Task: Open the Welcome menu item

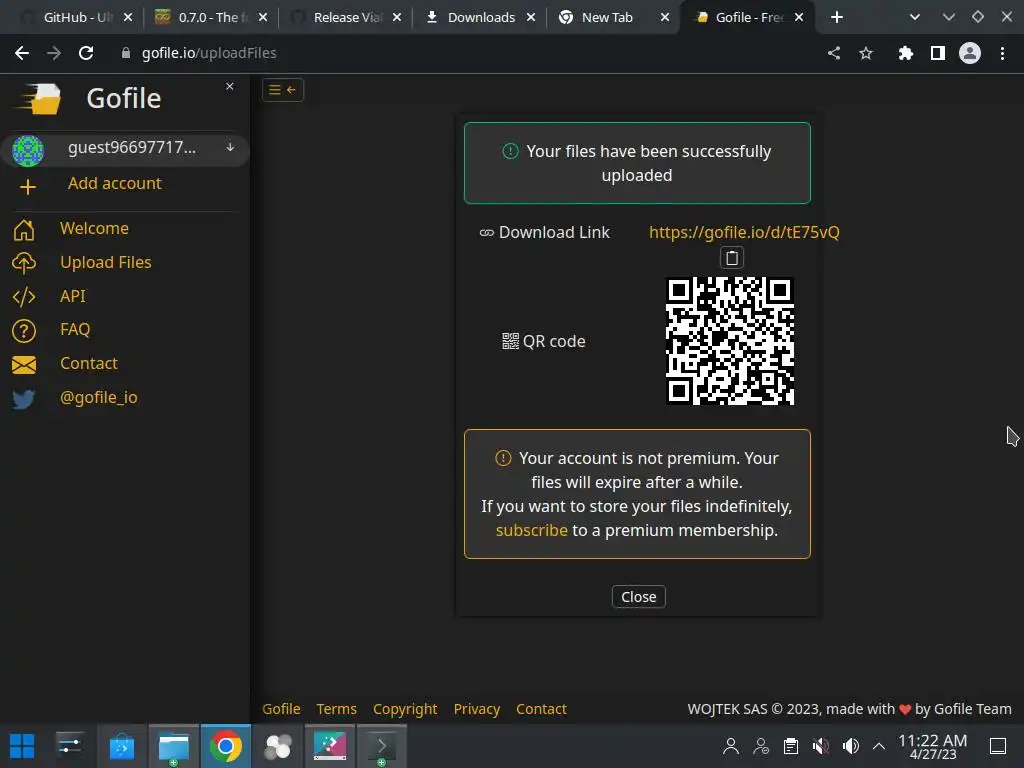Action: [94, 229]
